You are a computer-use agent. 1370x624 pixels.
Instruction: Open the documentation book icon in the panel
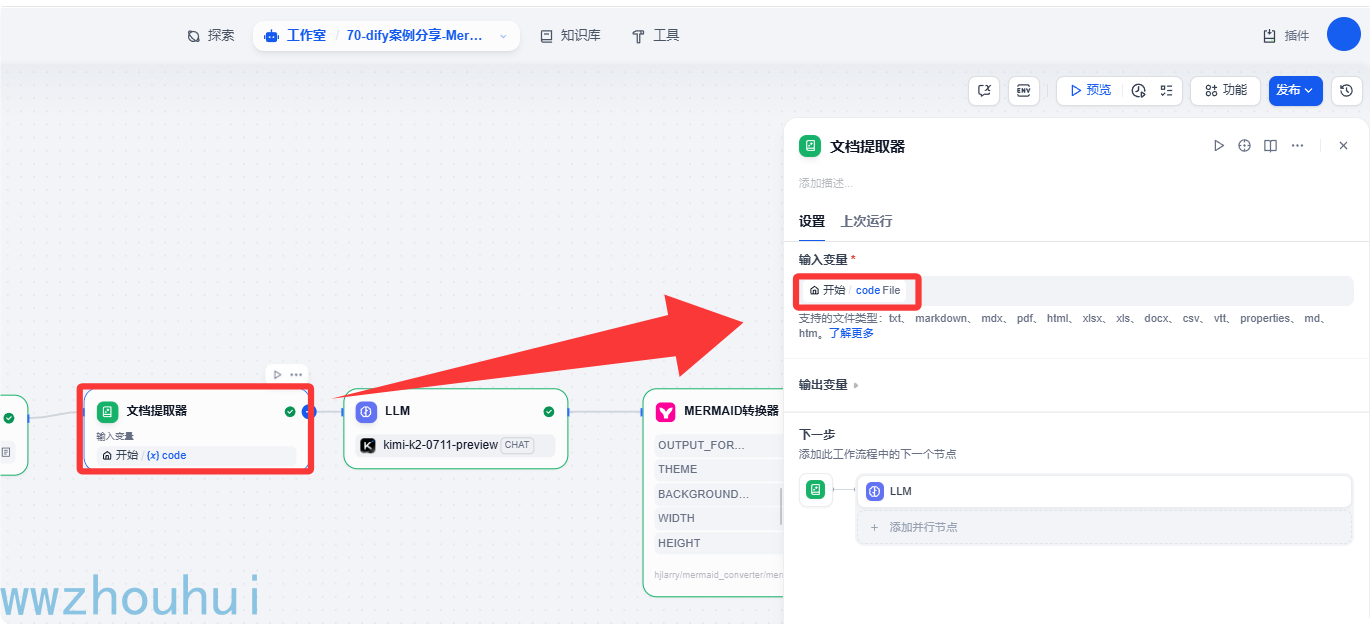(x=1270, y=145)
